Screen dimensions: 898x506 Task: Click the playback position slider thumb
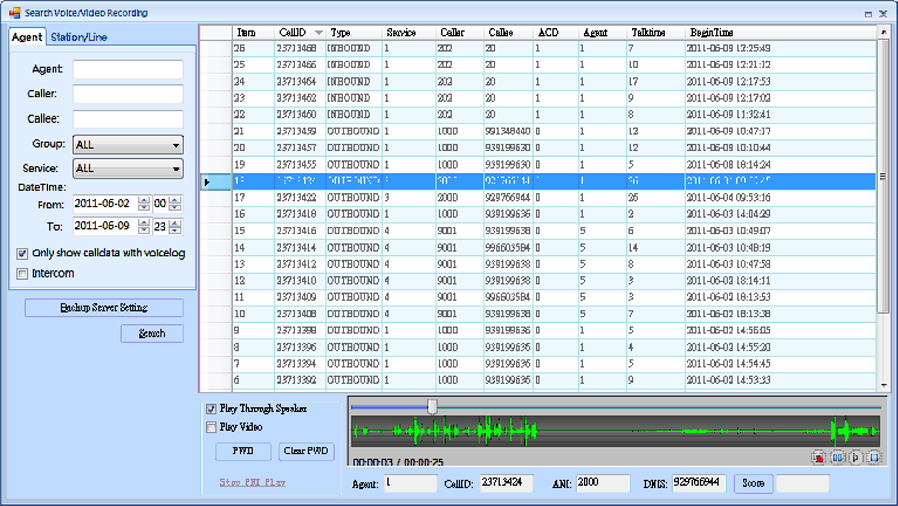pos(432,407)
